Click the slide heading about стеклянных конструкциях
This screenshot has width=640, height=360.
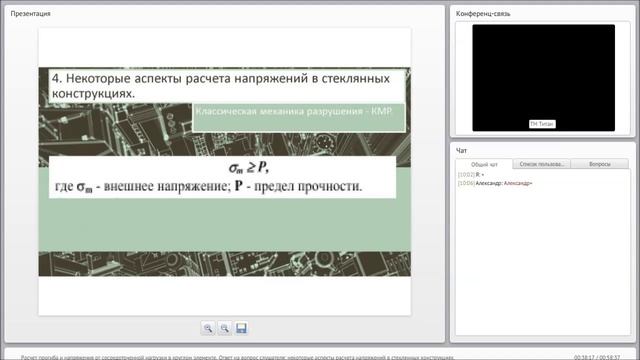[x=227, y=86]
